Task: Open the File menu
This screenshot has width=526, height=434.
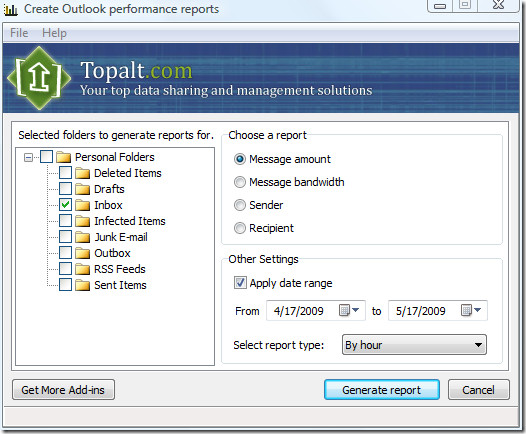Action: click(19, 33)
